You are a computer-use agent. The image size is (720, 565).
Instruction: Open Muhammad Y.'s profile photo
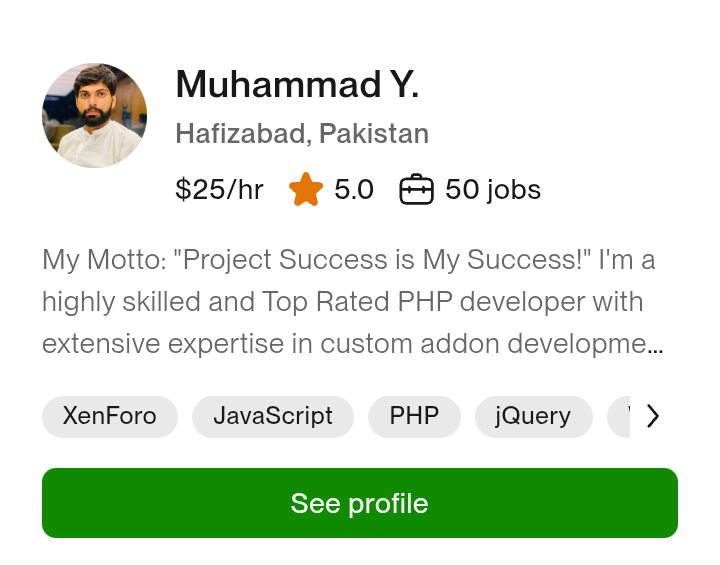point(95,116)
